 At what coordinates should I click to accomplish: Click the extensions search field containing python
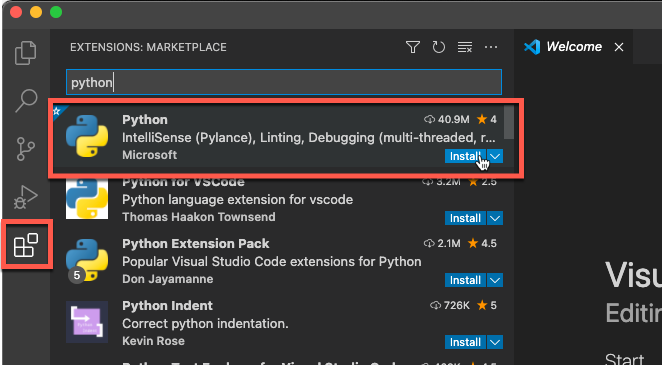[x=284, y=82]
